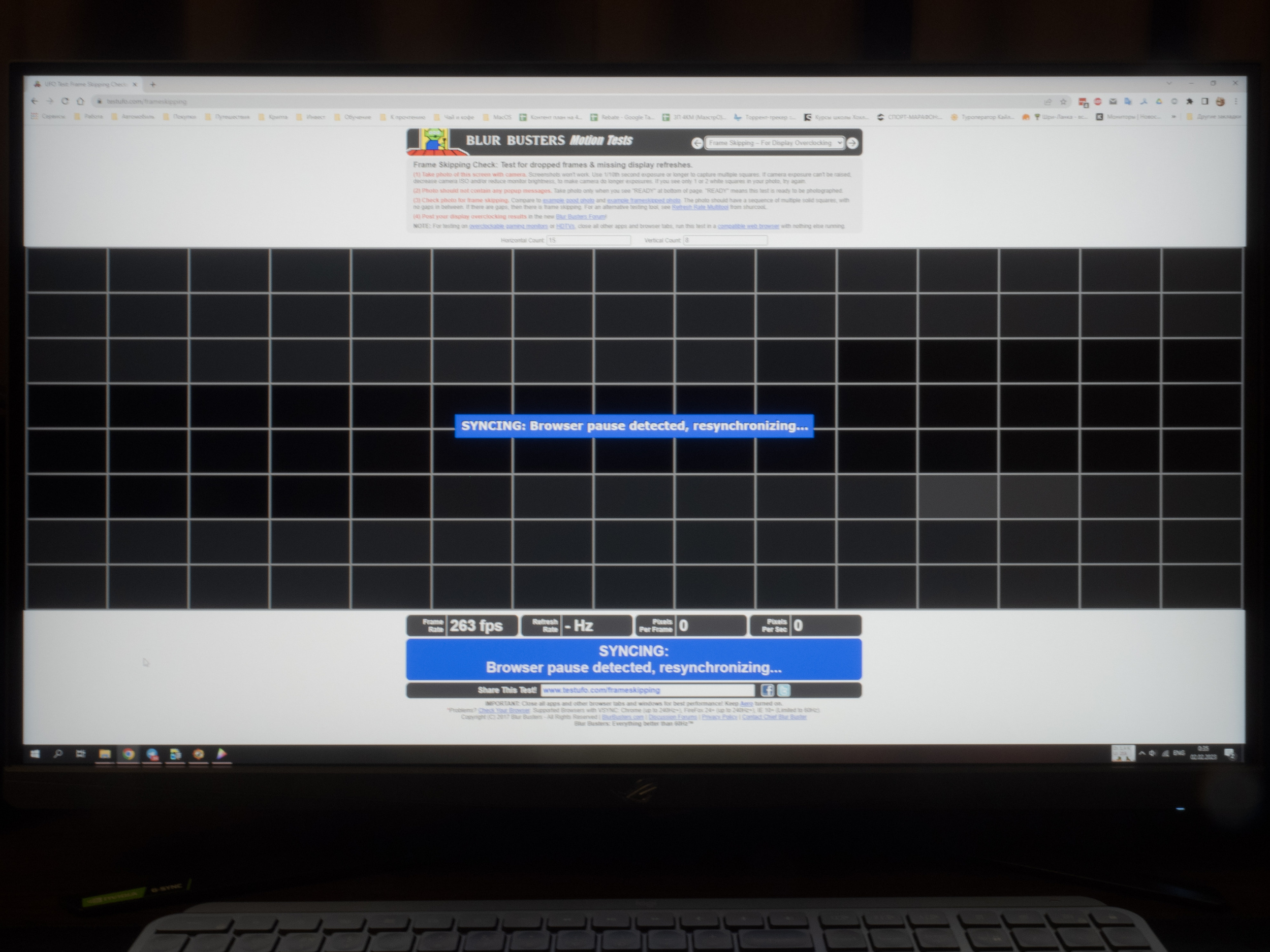
Task: Share test on Twitter icon
Action: [784, 691]
